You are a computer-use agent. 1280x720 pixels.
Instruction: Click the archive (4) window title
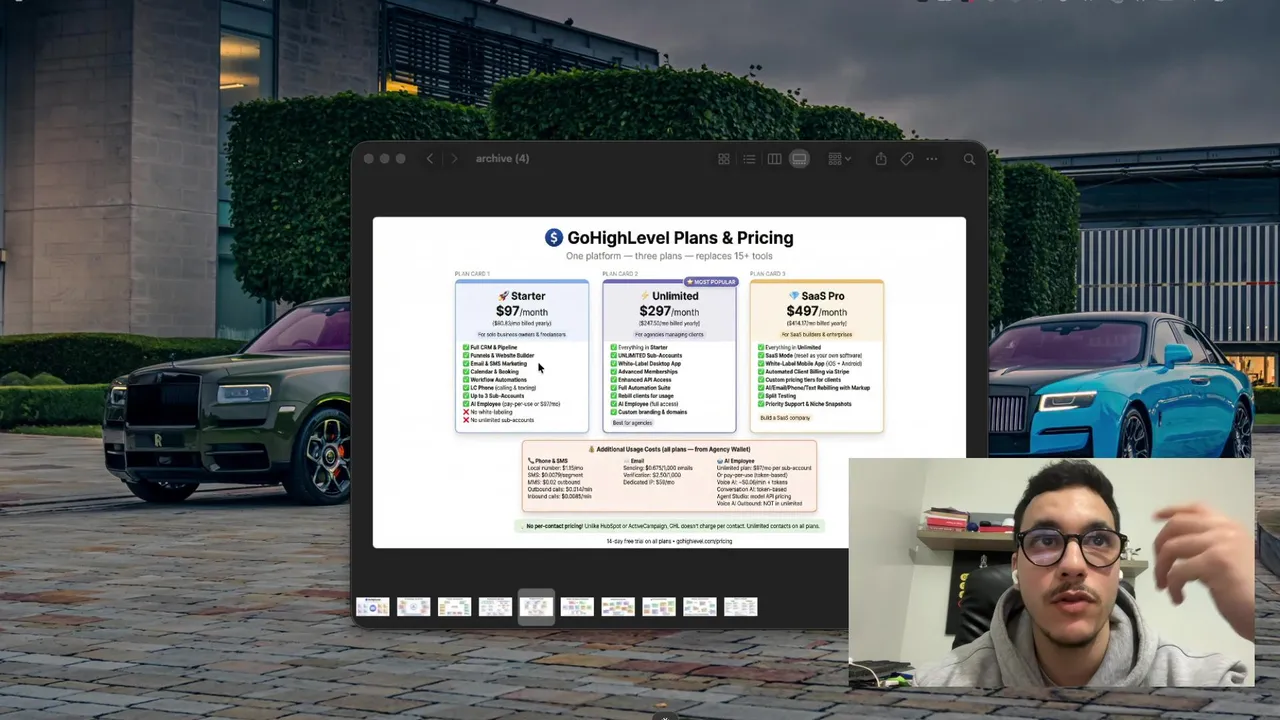click(x=503, y=159)
